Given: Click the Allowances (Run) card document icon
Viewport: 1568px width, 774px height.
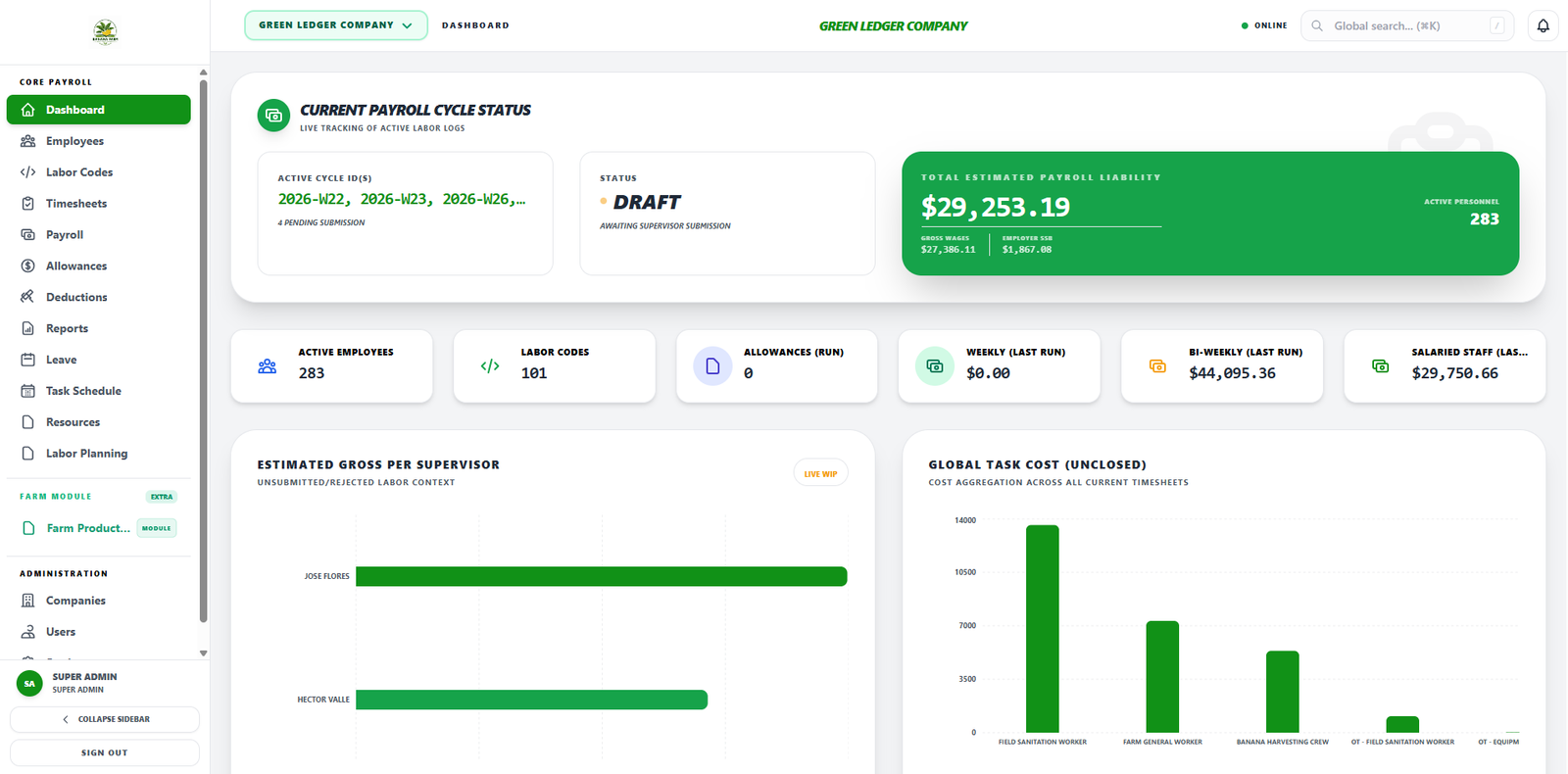Looking at the screenshot, I should (712, 366).
